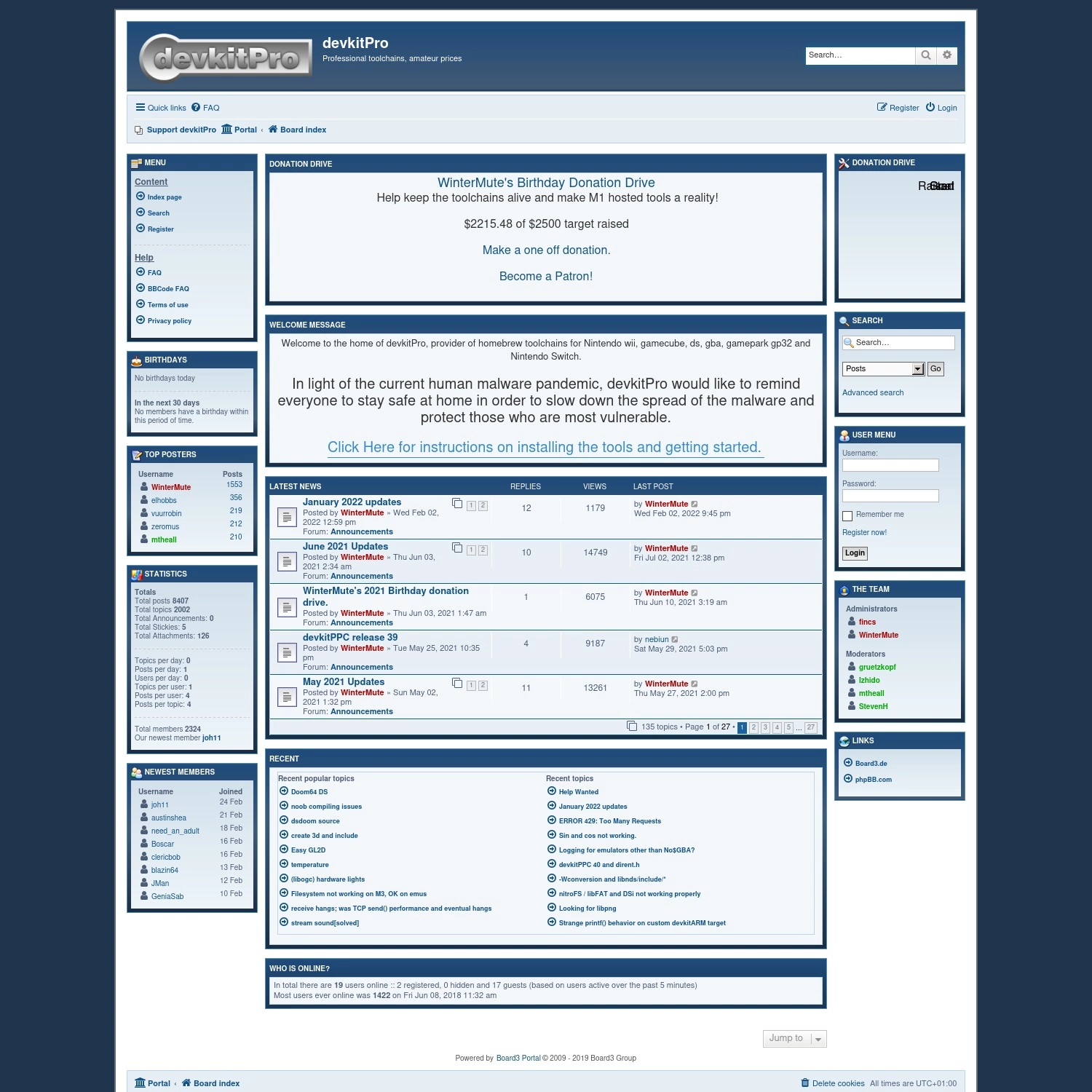Screen dimensions: 1092x1092
Task: Click arrow icon next to Index page
Action: [141, 197]
